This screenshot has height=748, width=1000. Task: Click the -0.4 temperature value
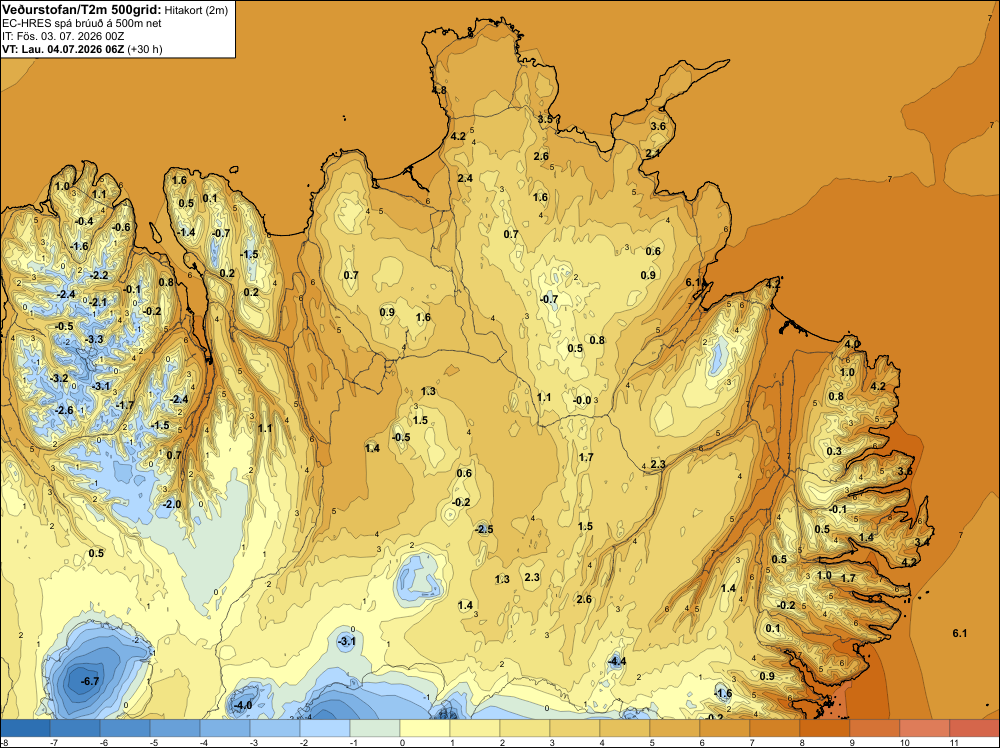(84, 221)
